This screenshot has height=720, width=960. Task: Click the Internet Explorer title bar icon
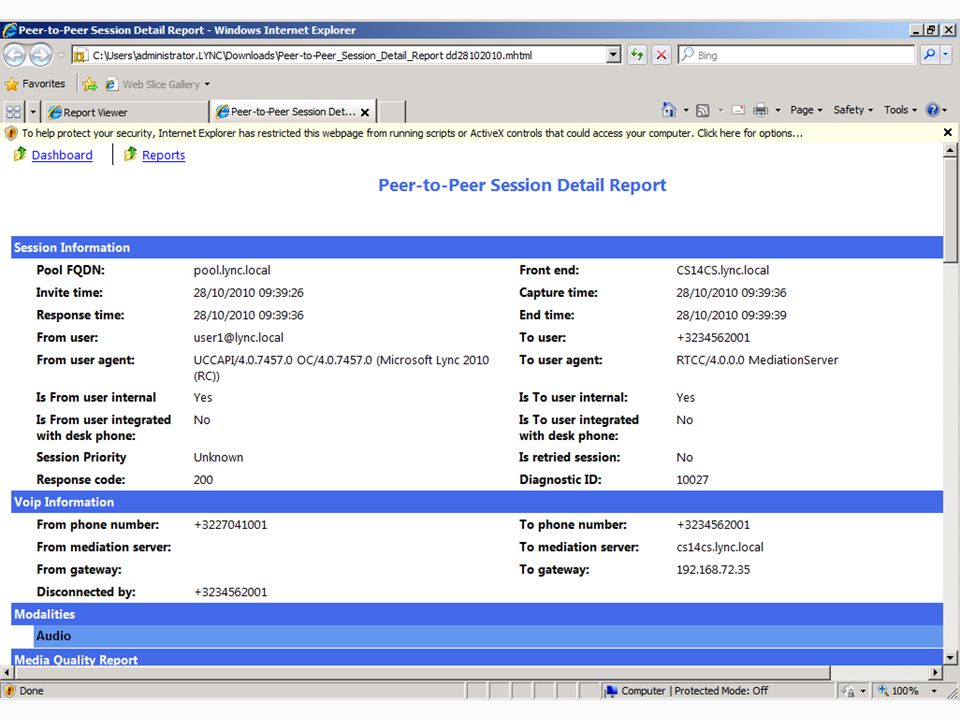(x=9, y=30)
